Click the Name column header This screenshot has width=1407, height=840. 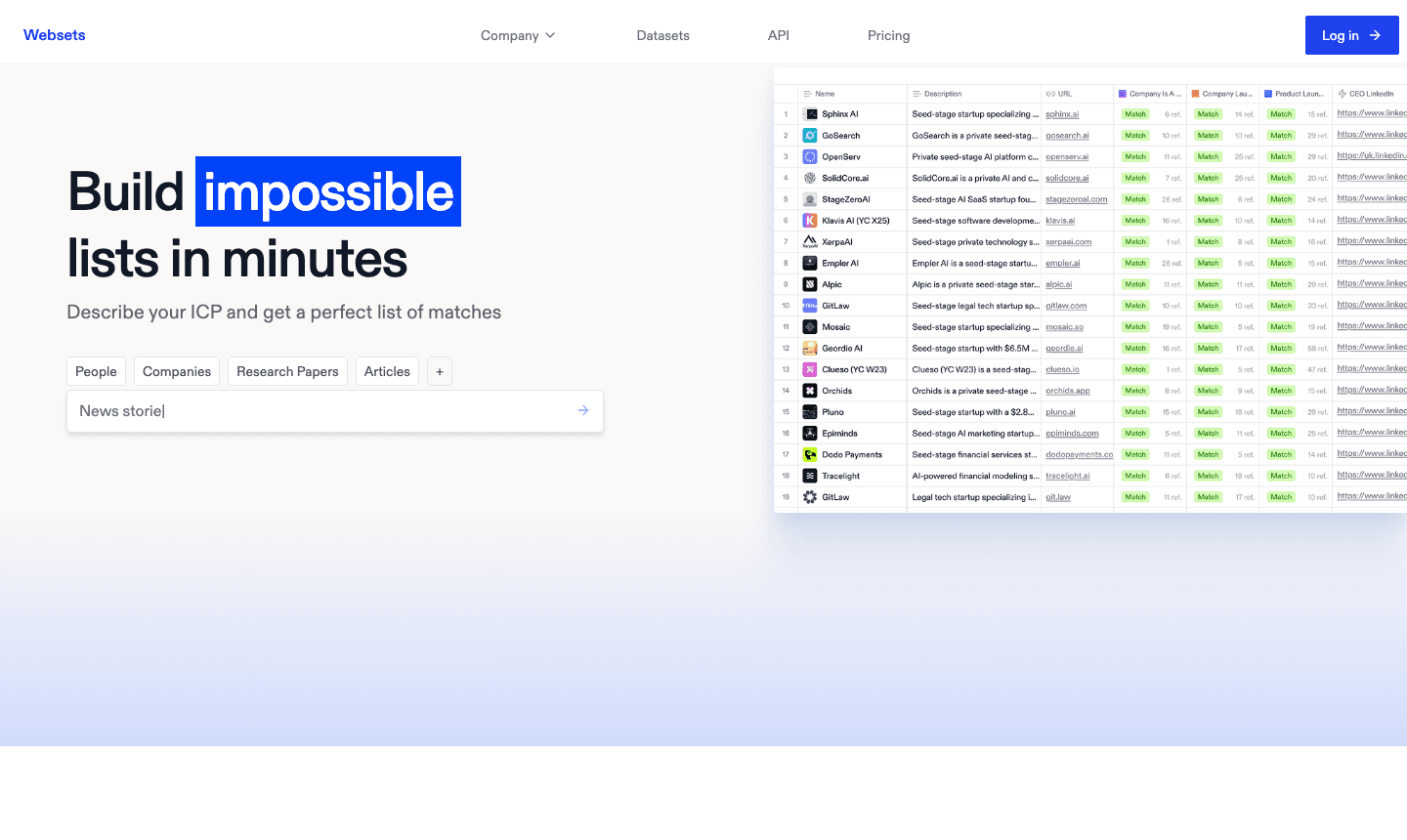852,94
